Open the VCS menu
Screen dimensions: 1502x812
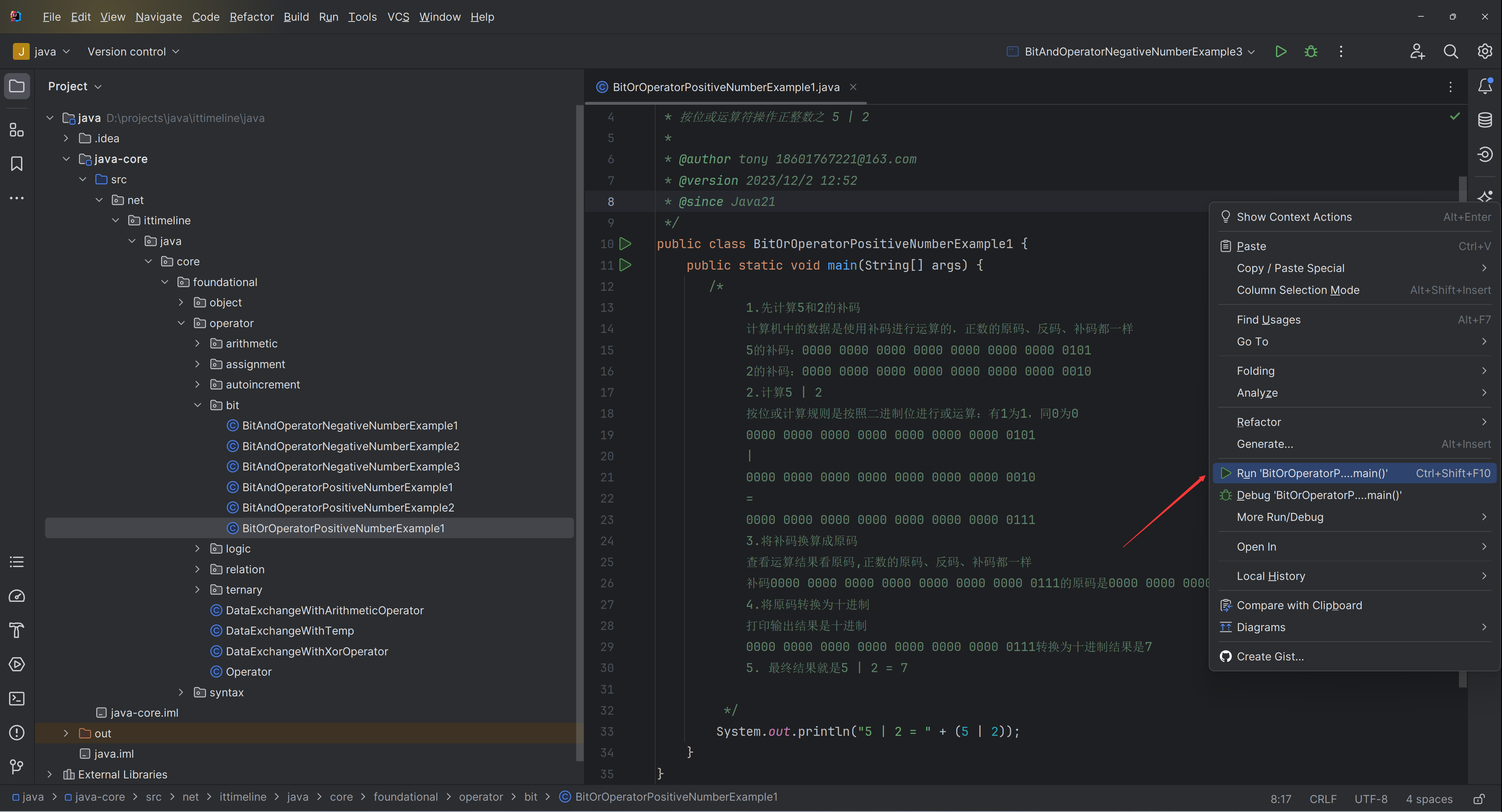[398, 17]
